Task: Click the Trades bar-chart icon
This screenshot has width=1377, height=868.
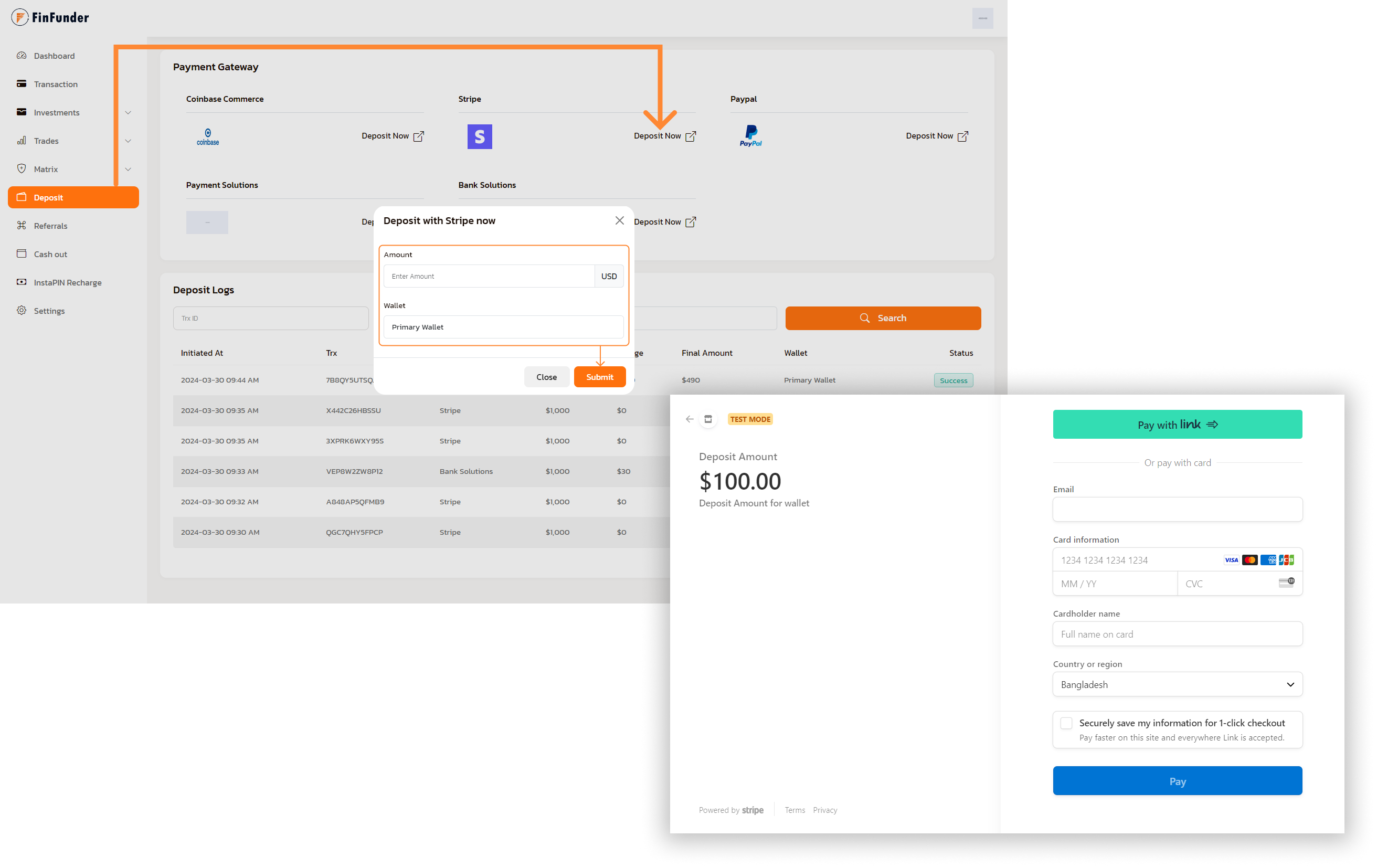Action: [x=22, y=141]
